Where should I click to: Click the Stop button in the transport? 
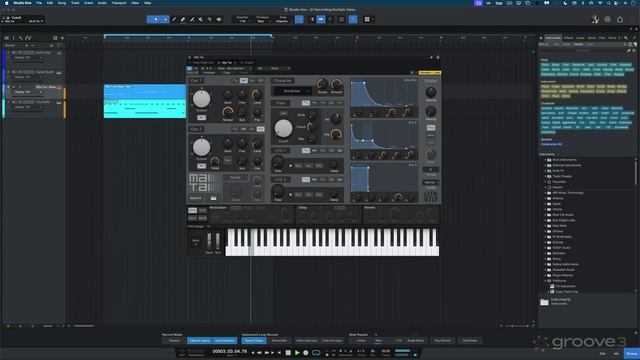pyautogui.click(x=288, y=353)
